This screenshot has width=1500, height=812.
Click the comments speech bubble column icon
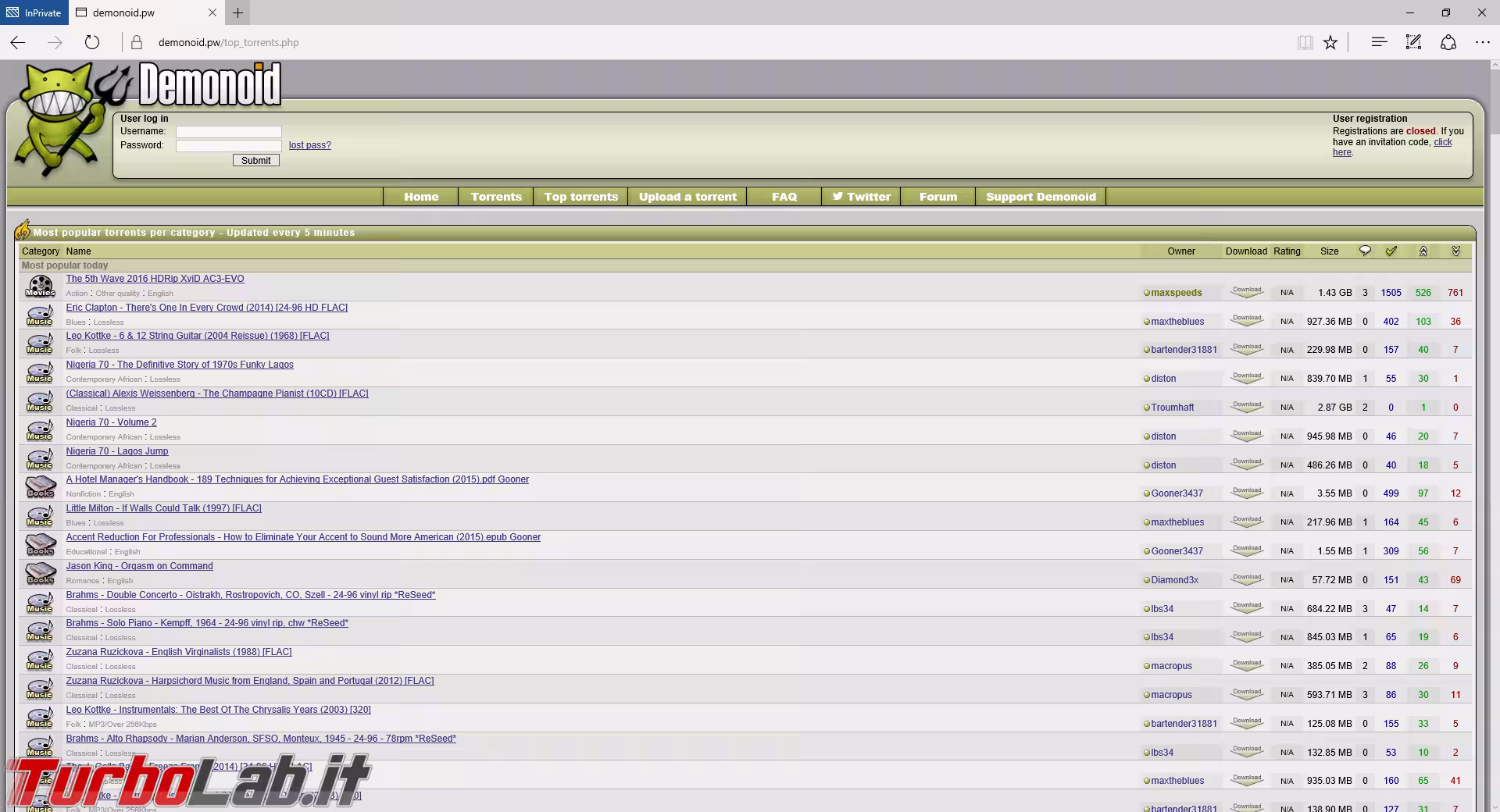[1365, 251]
